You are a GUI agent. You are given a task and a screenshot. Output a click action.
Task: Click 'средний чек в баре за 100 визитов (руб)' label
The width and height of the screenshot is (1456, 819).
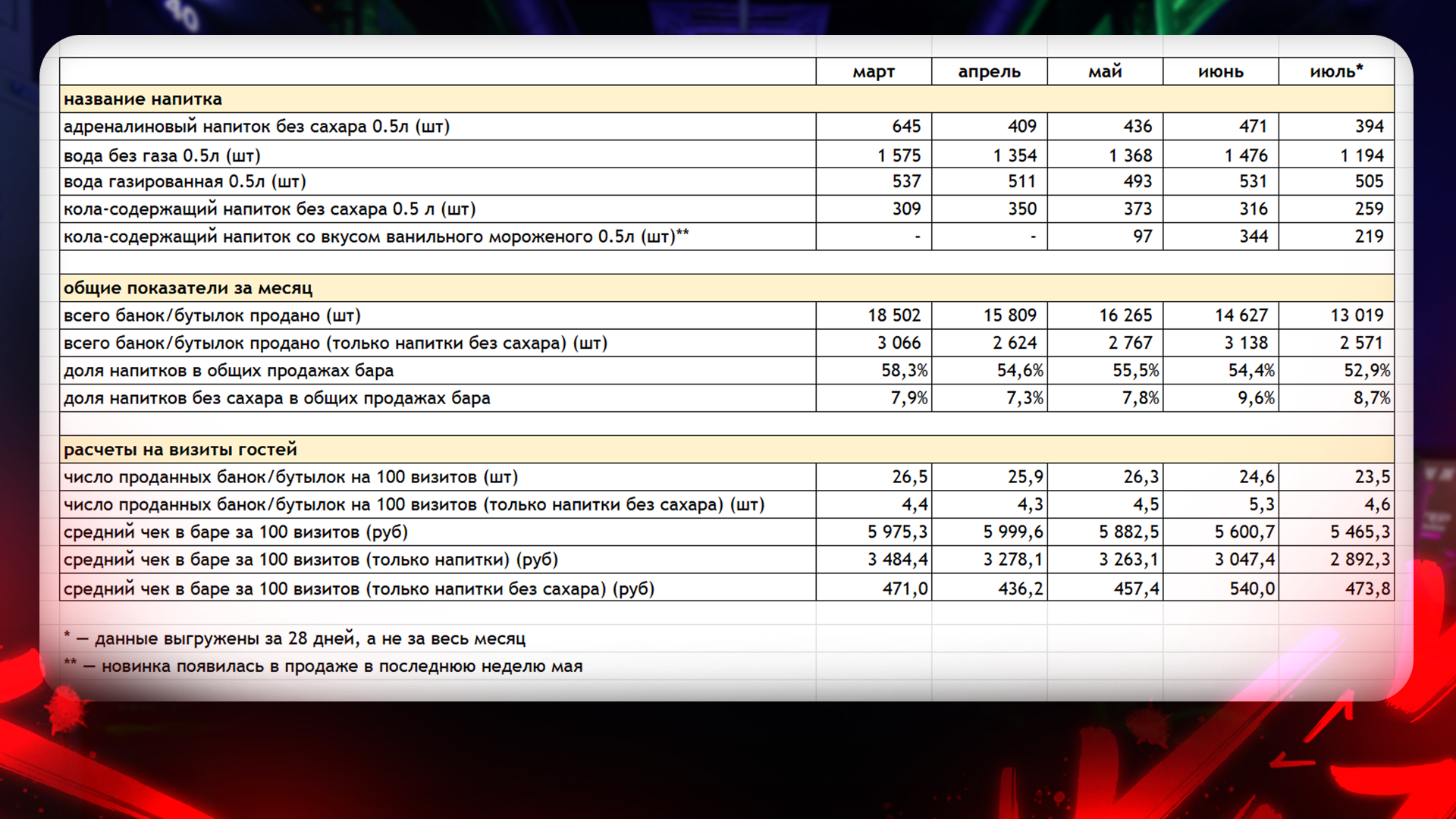(236, 532)
